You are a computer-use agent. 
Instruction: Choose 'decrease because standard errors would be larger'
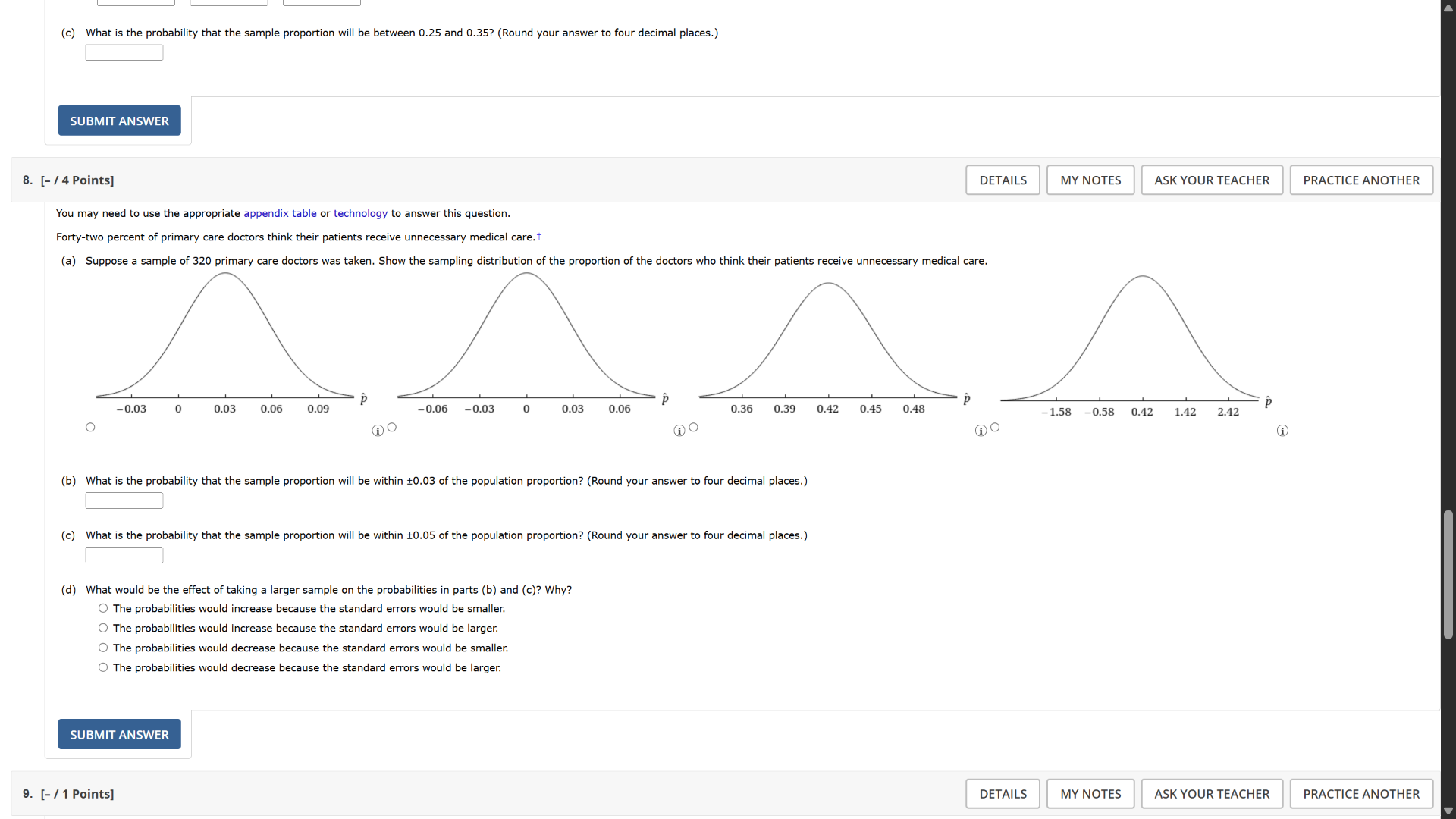click(103, 667)
